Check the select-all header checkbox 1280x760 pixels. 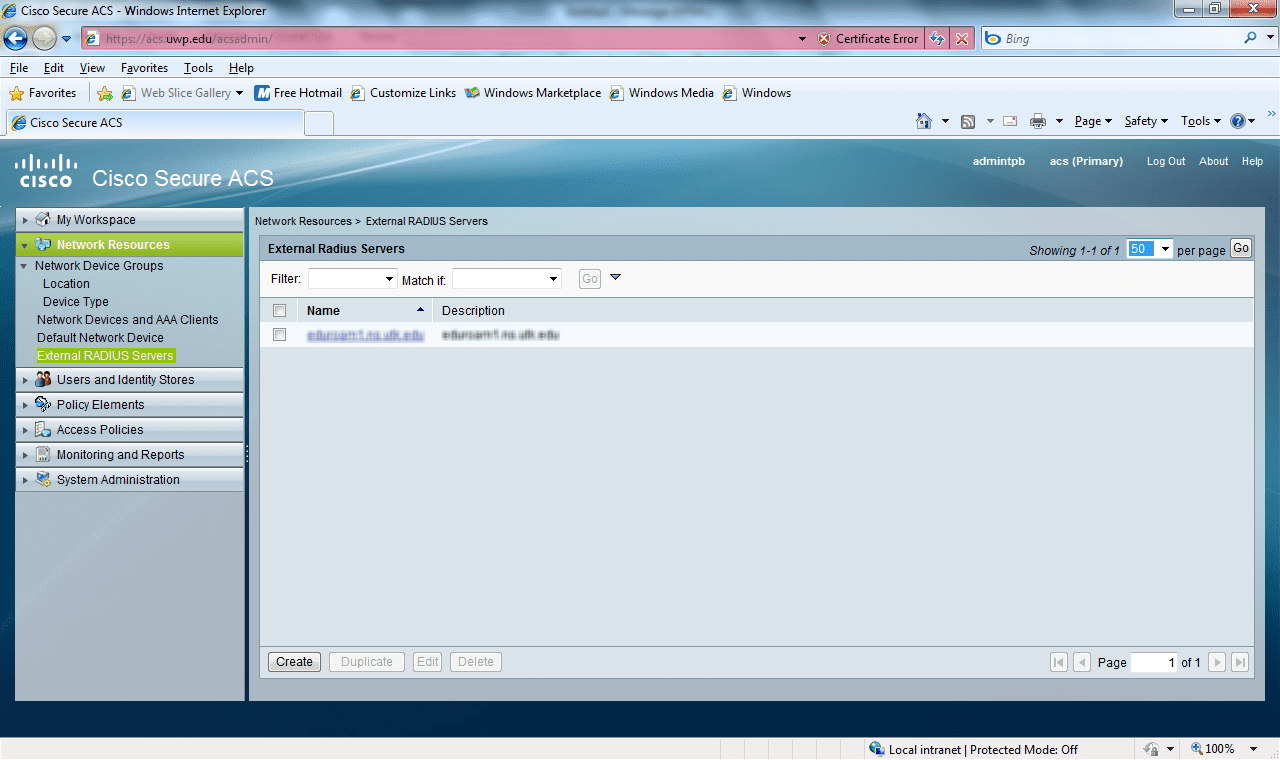280,311
